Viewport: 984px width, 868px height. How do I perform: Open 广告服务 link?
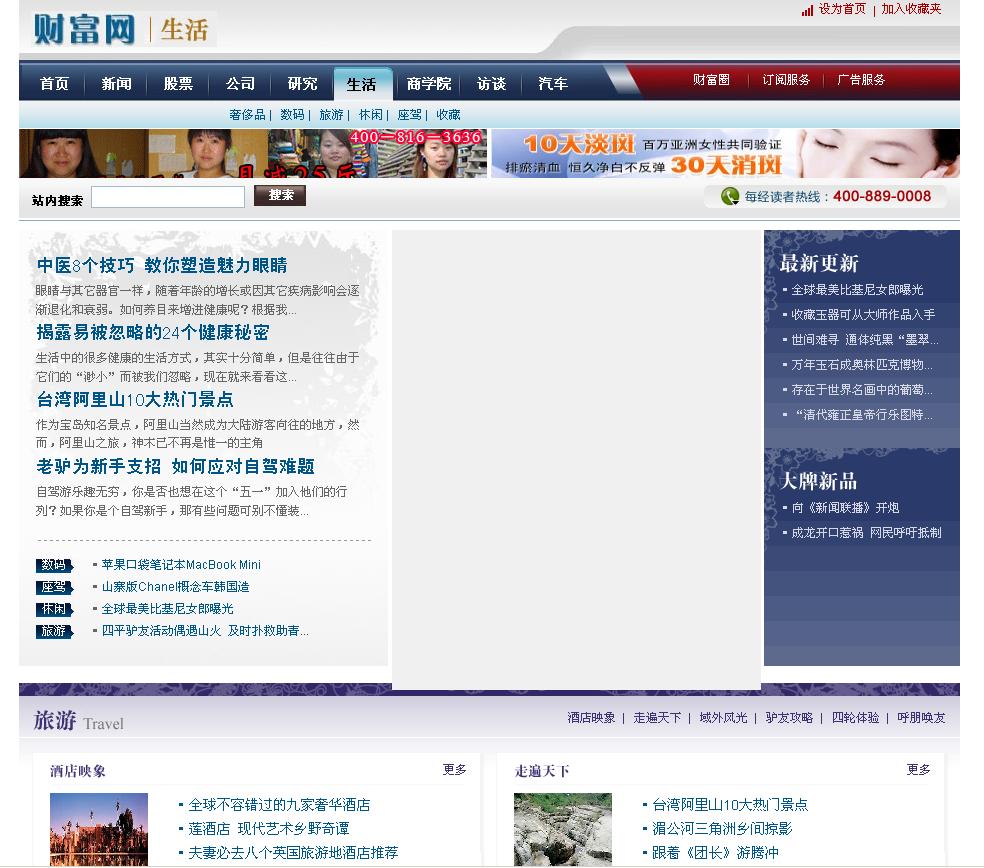(x=861, y=80)
